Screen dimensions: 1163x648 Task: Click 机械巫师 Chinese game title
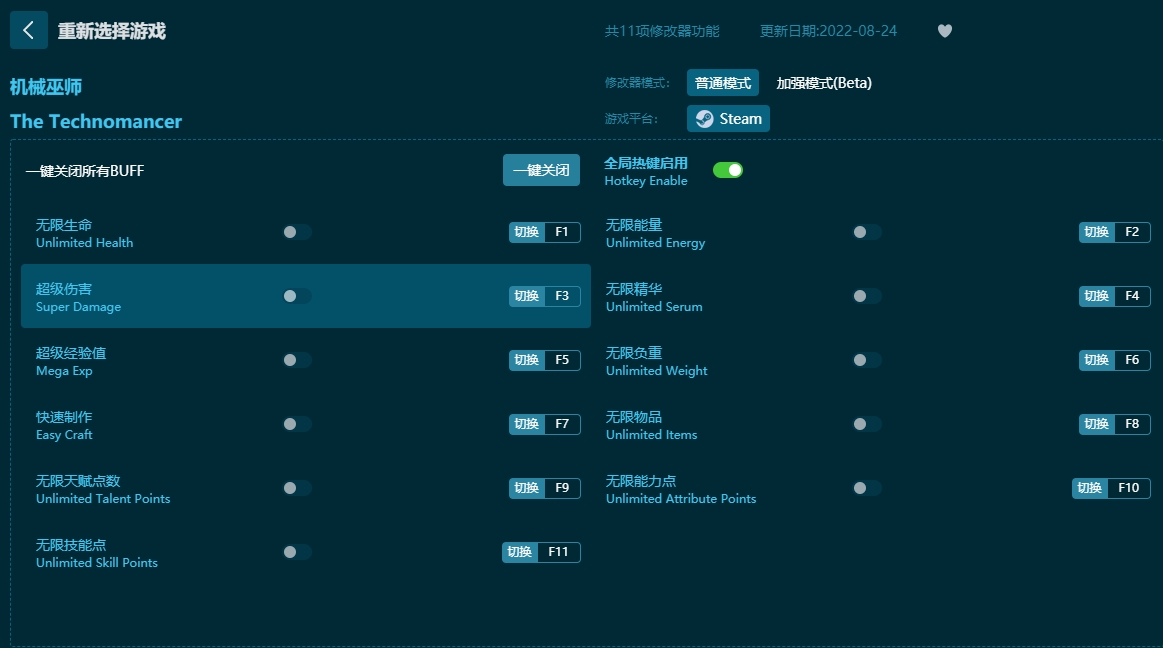pyautogui.click(x=46, y=87)
